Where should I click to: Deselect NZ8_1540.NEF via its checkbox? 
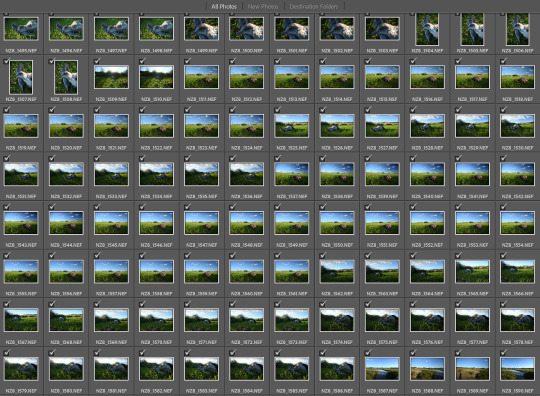point(413,158)
